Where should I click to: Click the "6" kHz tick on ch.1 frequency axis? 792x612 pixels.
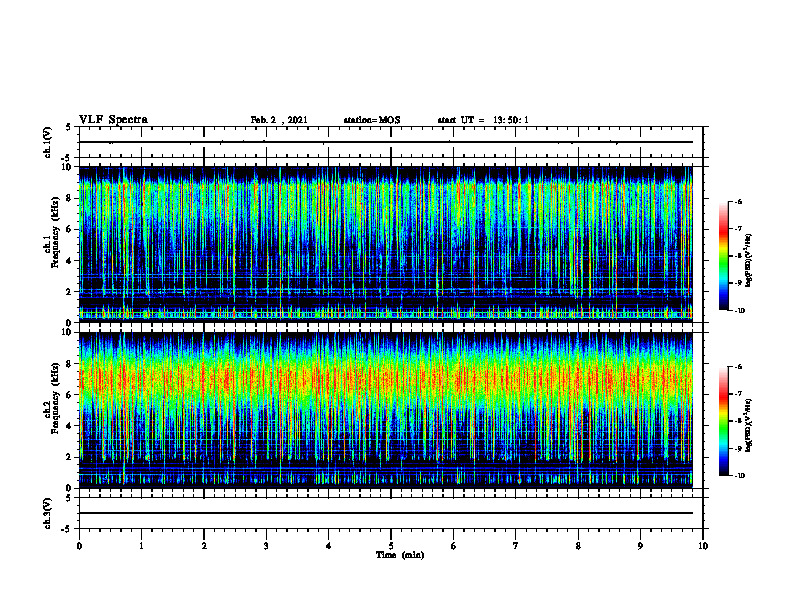70,229
